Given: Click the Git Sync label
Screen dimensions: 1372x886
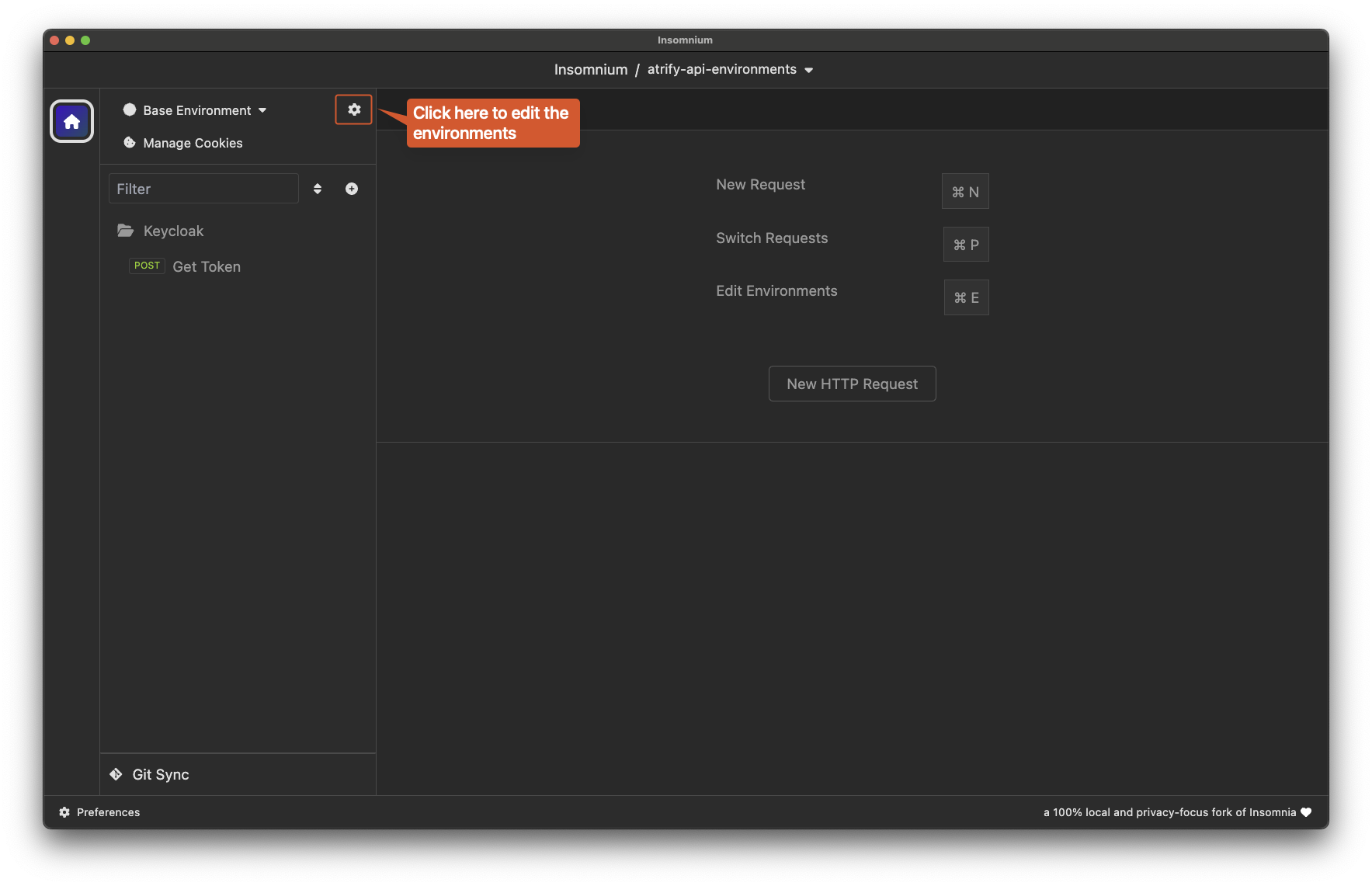Looking at the screenshot, I should tap(161, 774).
